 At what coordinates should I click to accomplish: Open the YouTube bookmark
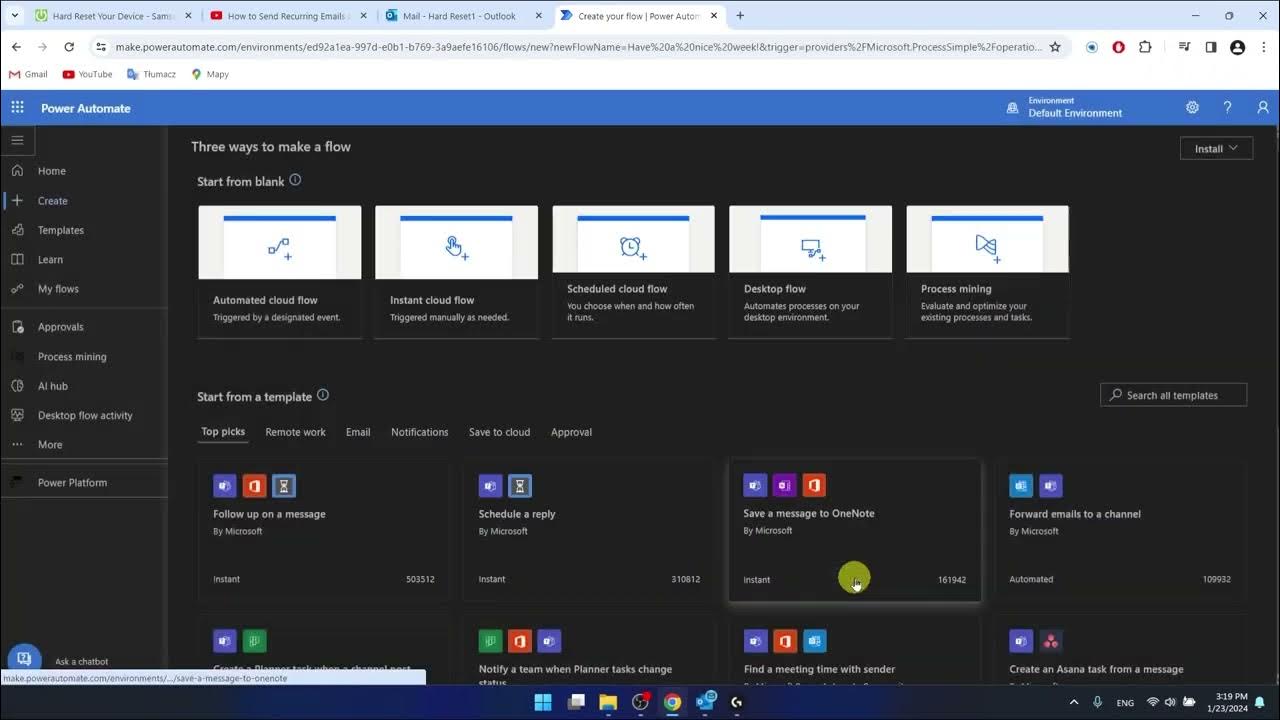(x=87, y=74)
